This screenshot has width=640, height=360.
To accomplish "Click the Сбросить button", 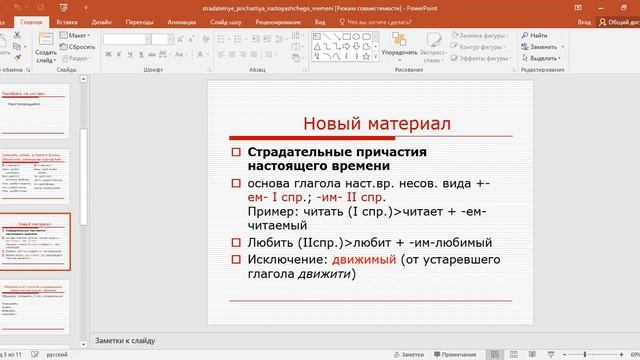I will tap(78, 47).
